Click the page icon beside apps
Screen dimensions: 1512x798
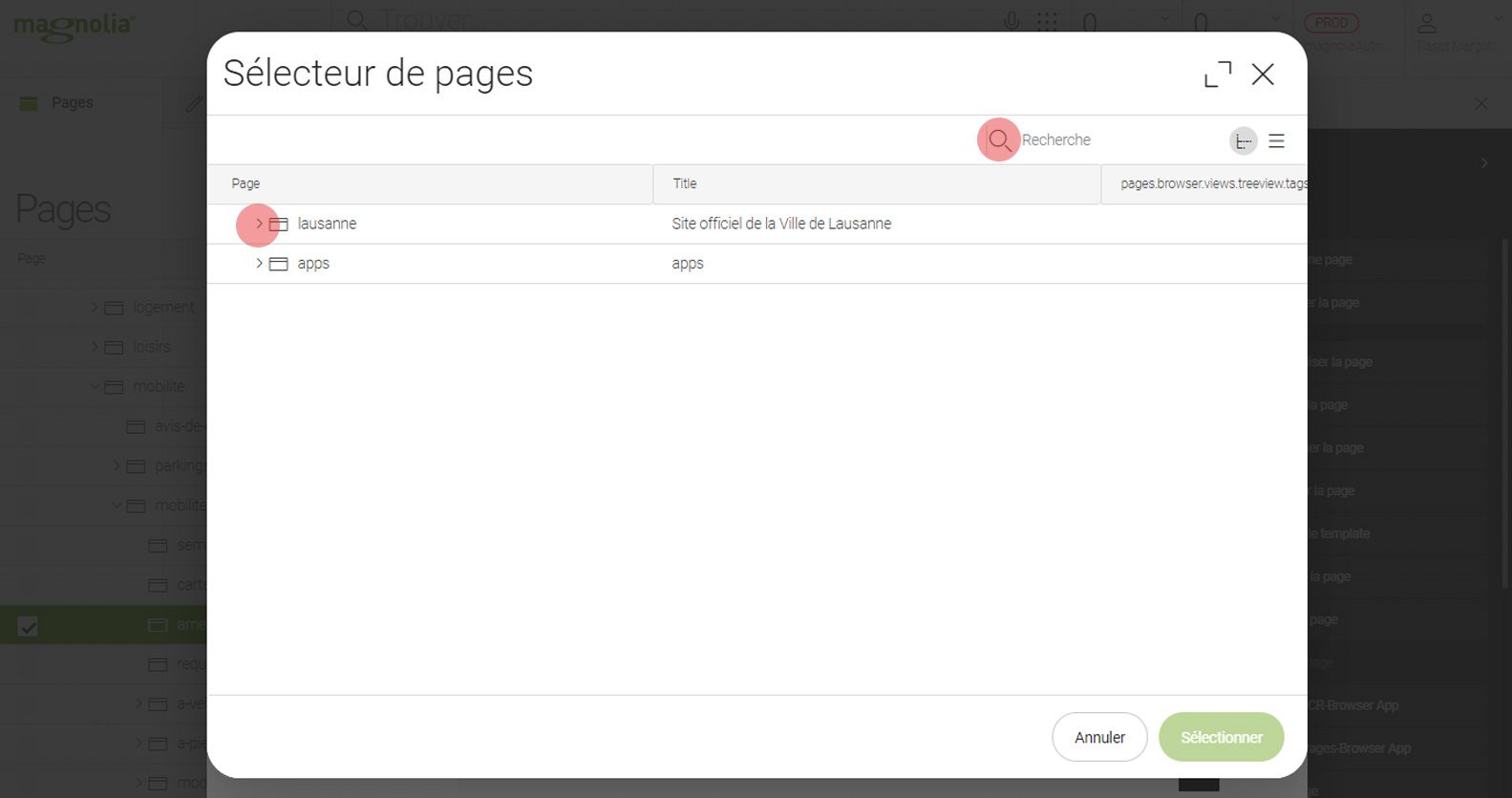coord(279,264)
